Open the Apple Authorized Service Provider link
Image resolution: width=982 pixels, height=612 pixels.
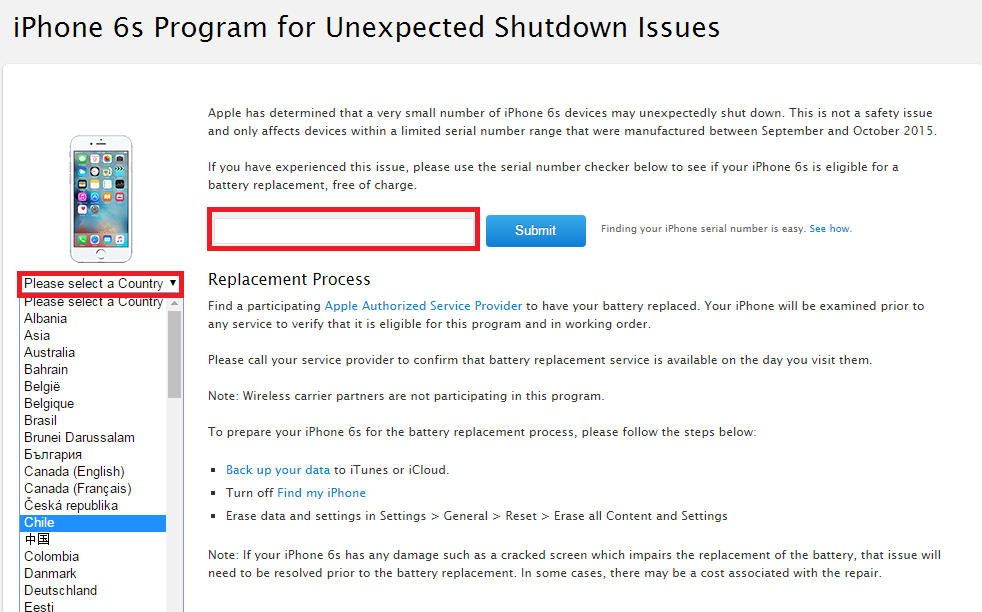pyautogui.click(x=423, y=306)
